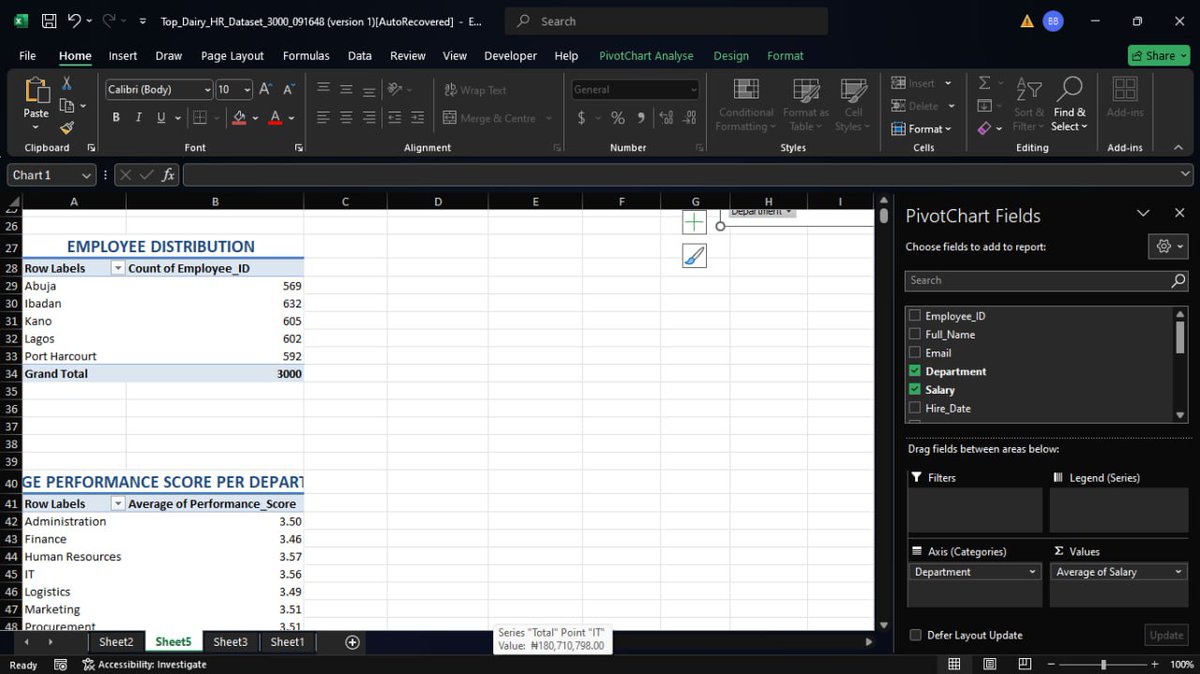Screen dimensions: 1200x674
Task: Tick the Employee_ID field checkbox
Action: click(915, 316)
